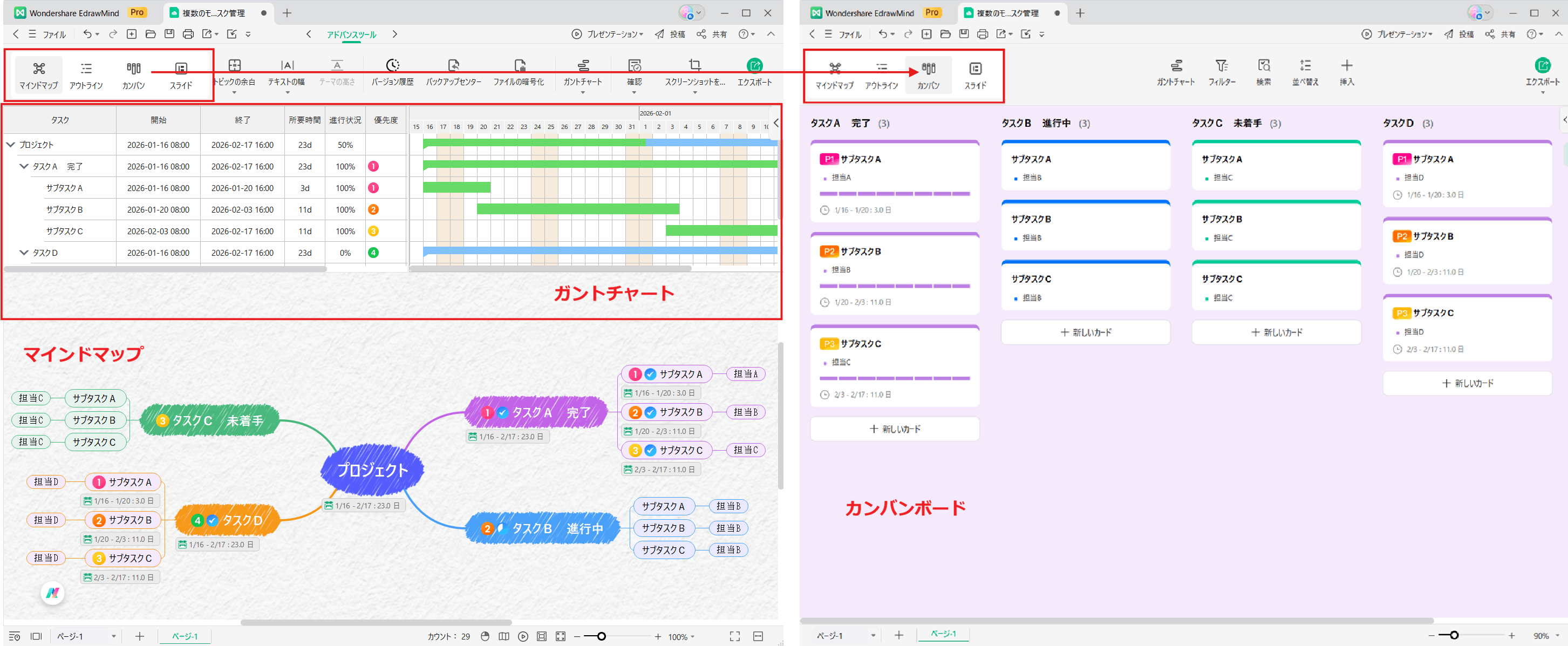The image size is (1568, 646).
Task: Open バージョン履歴 (version history)
Action: (x=393, y=72)
